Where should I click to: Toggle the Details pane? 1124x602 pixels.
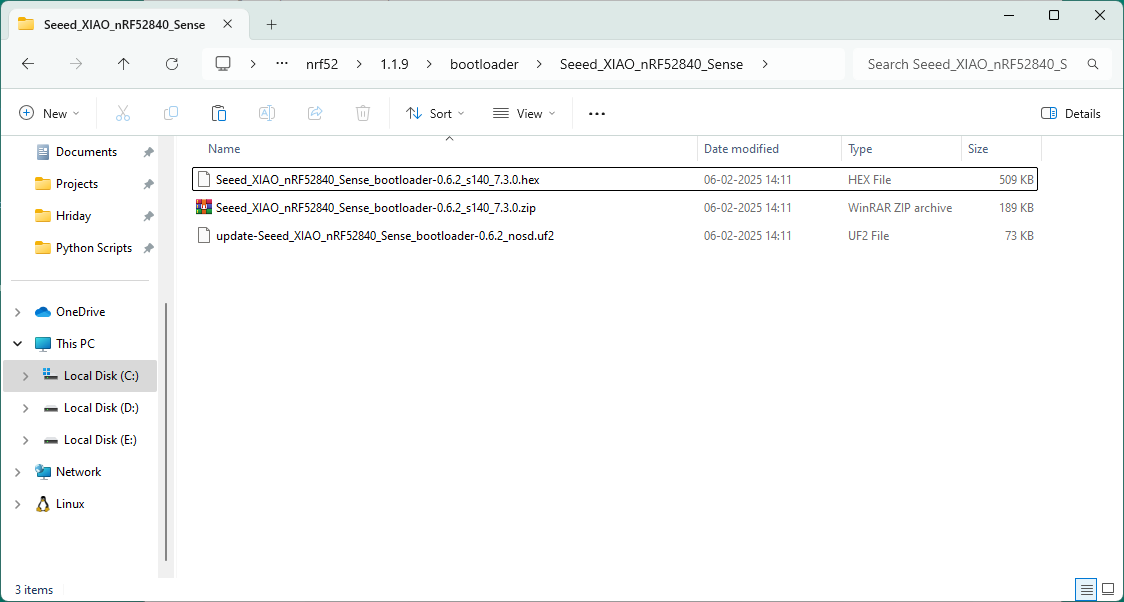pos(1070,113)
